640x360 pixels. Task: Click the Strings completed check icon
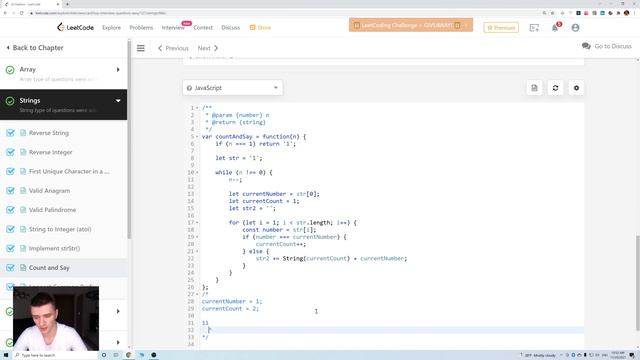(10, 101)
